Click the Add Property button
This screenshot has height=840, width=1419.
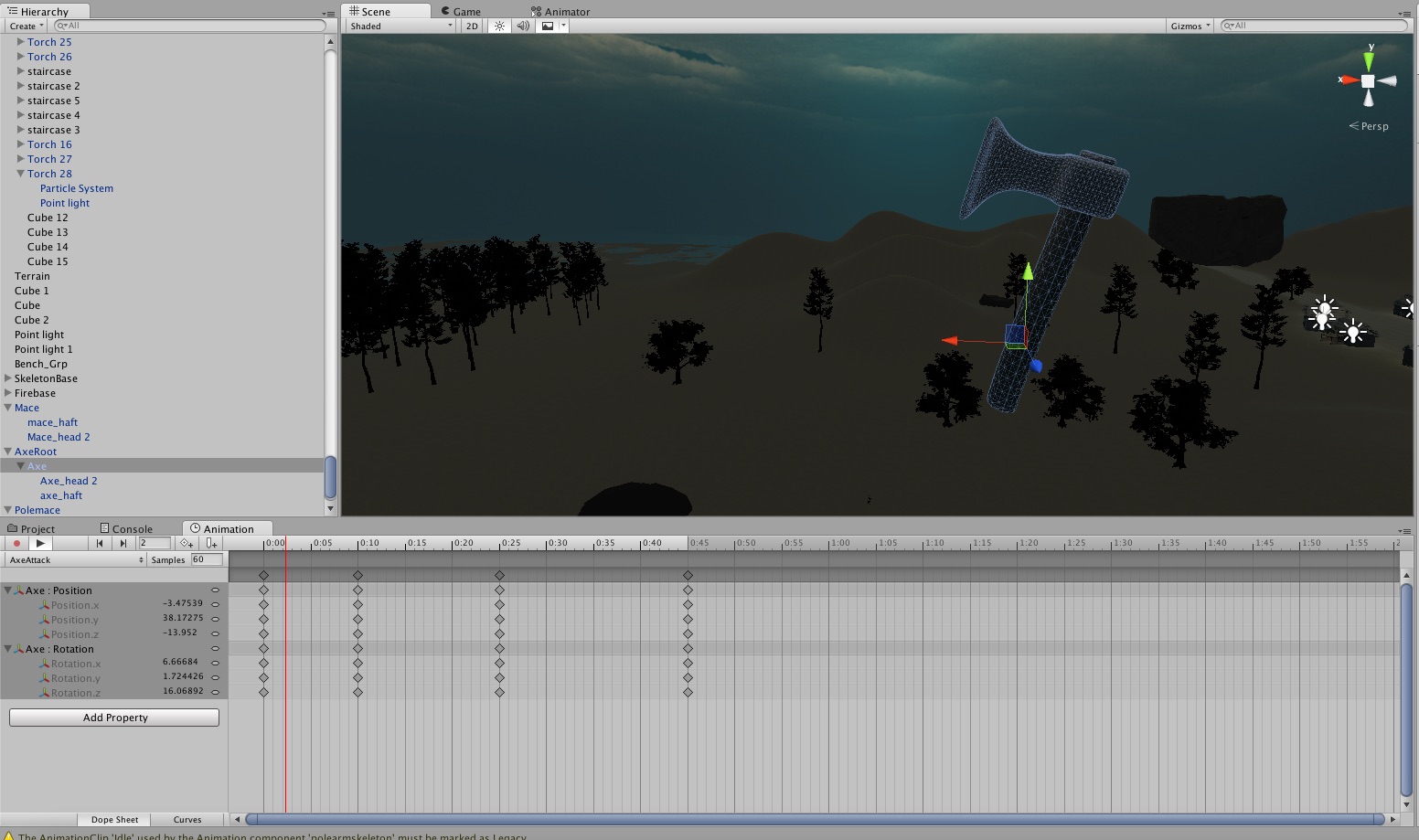(x=114, y=718)
